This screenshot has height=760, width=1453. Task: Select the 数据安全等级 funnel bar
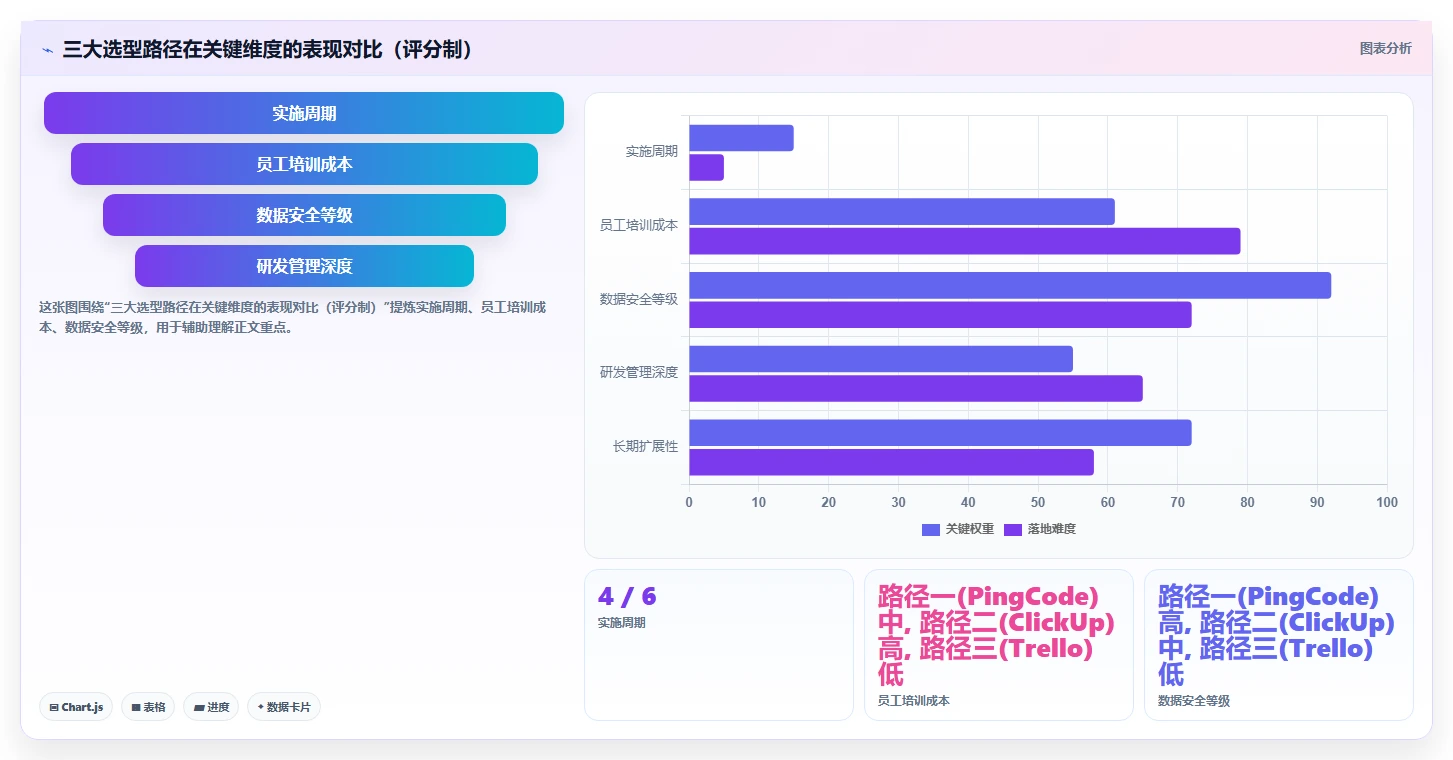tap(304, 215)
